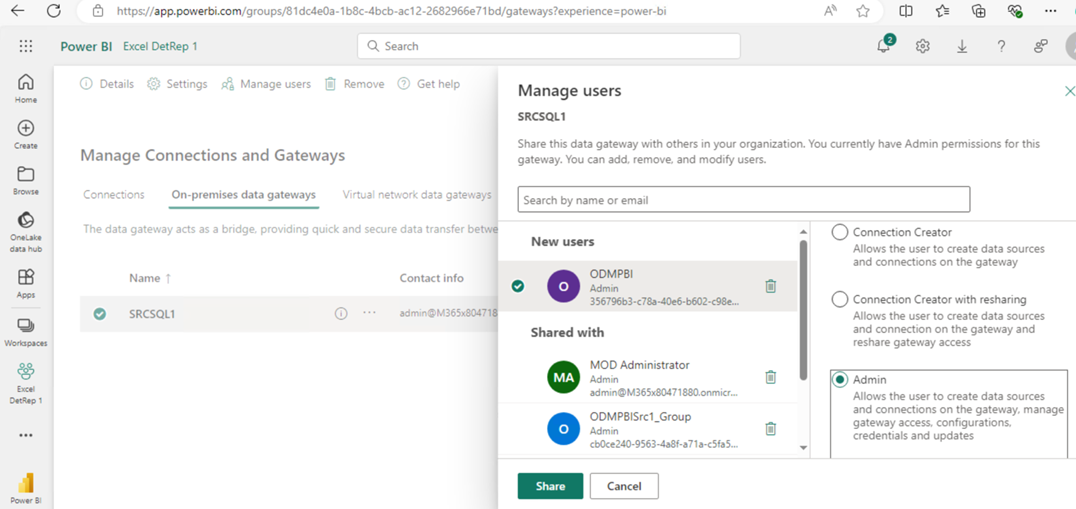Screen dimensions: 1076x509
Task: Open gateway Details in toolbar
Action: 107,84
